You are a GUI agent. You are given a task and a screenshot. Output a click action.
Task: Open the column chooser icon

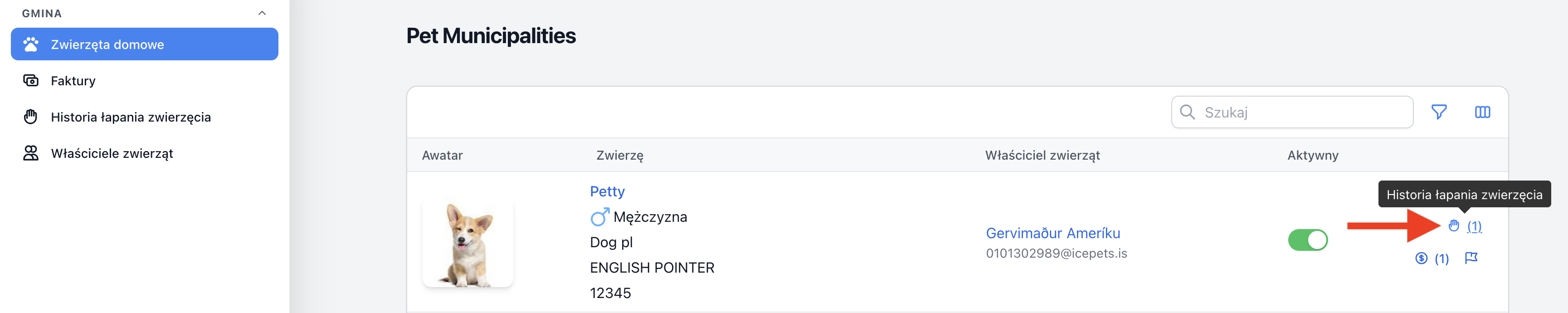coord(1483,112)
